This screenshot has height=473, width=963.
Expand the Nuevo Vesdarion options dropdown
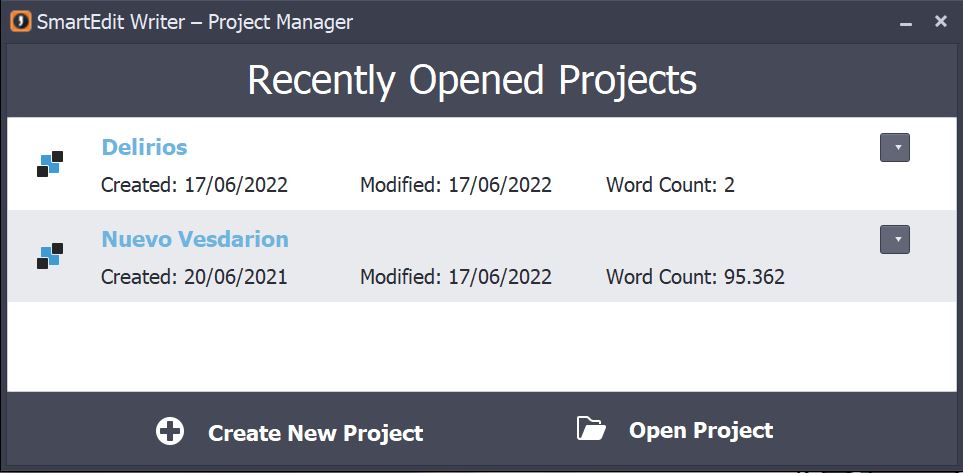(x=895, y=240)
